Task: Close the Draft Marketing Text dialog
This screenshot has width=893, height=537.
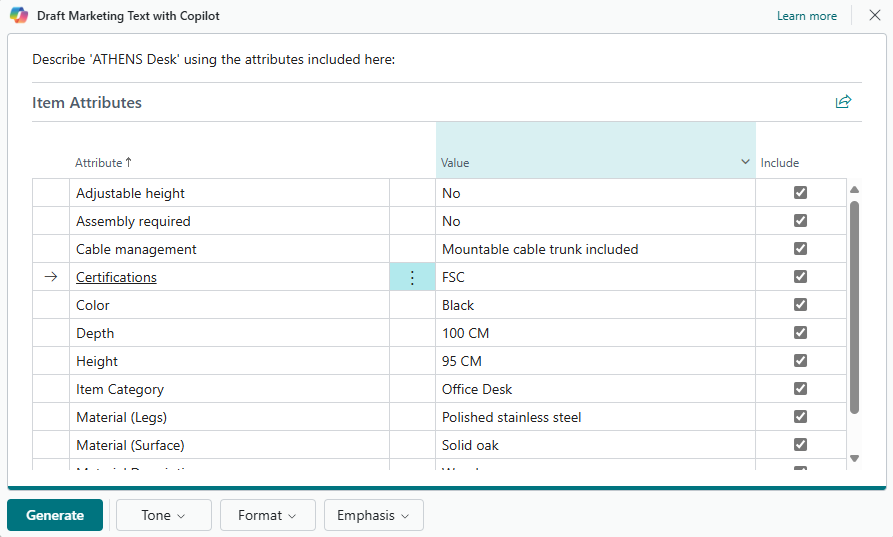Action: [874, 16]
